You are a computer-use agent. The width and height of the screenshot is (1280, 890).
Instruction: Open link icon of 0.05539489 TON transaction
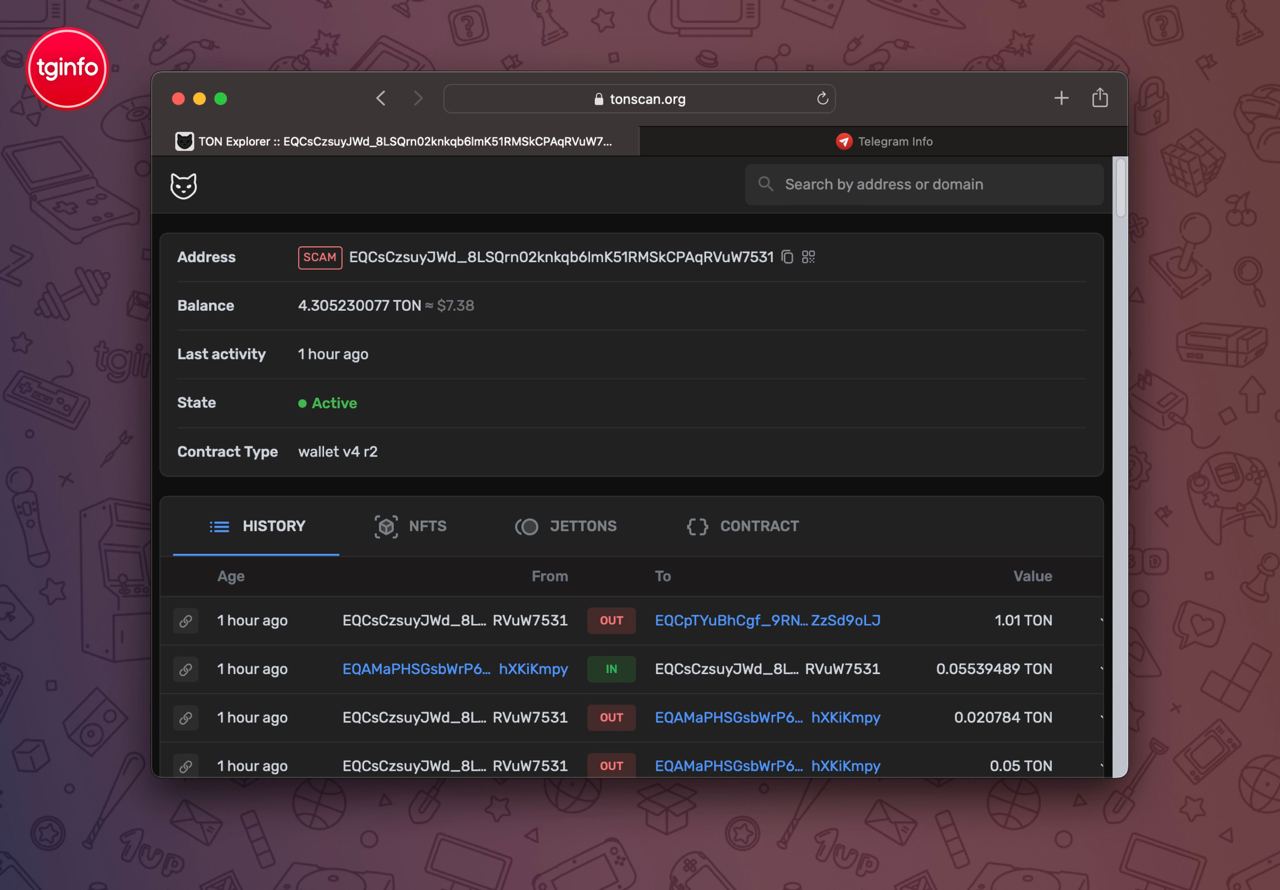185,669
